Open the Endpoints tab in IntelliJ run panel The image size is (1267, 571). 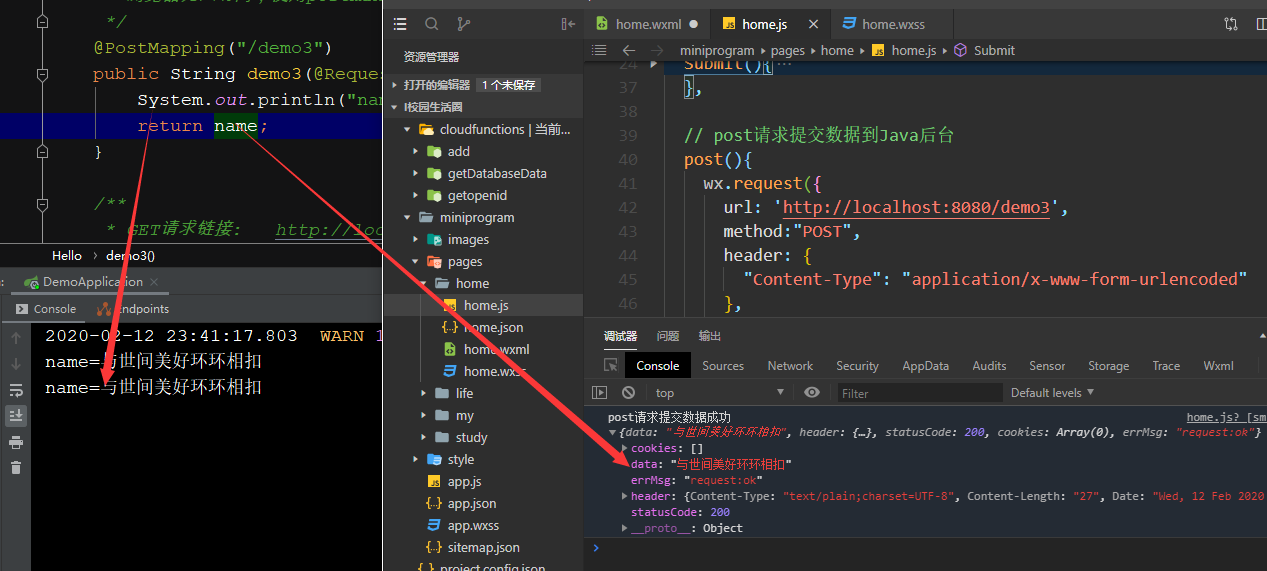tap(133, 309)
